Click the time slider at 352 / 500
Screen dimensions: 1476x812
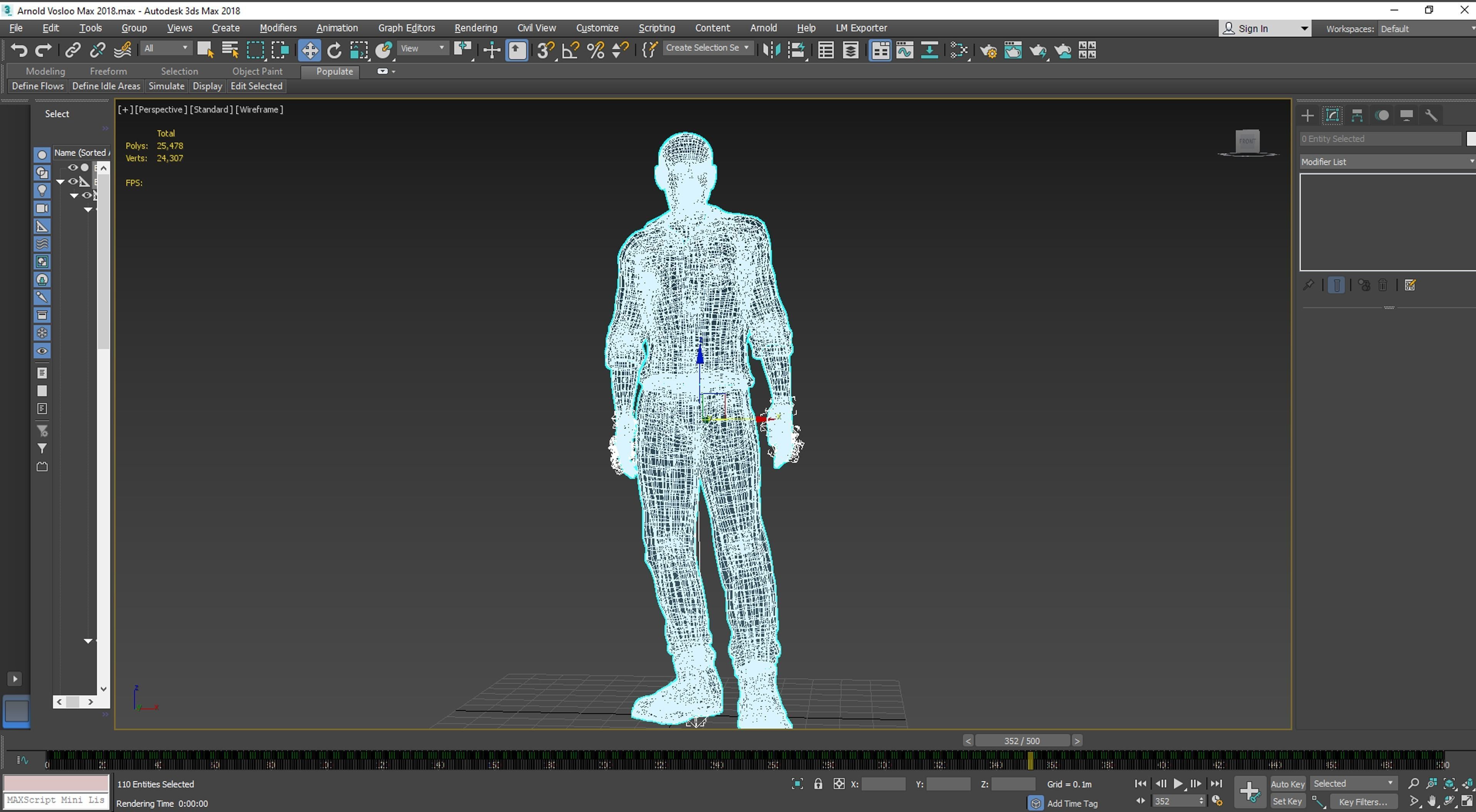click(x=1022, y=741)
